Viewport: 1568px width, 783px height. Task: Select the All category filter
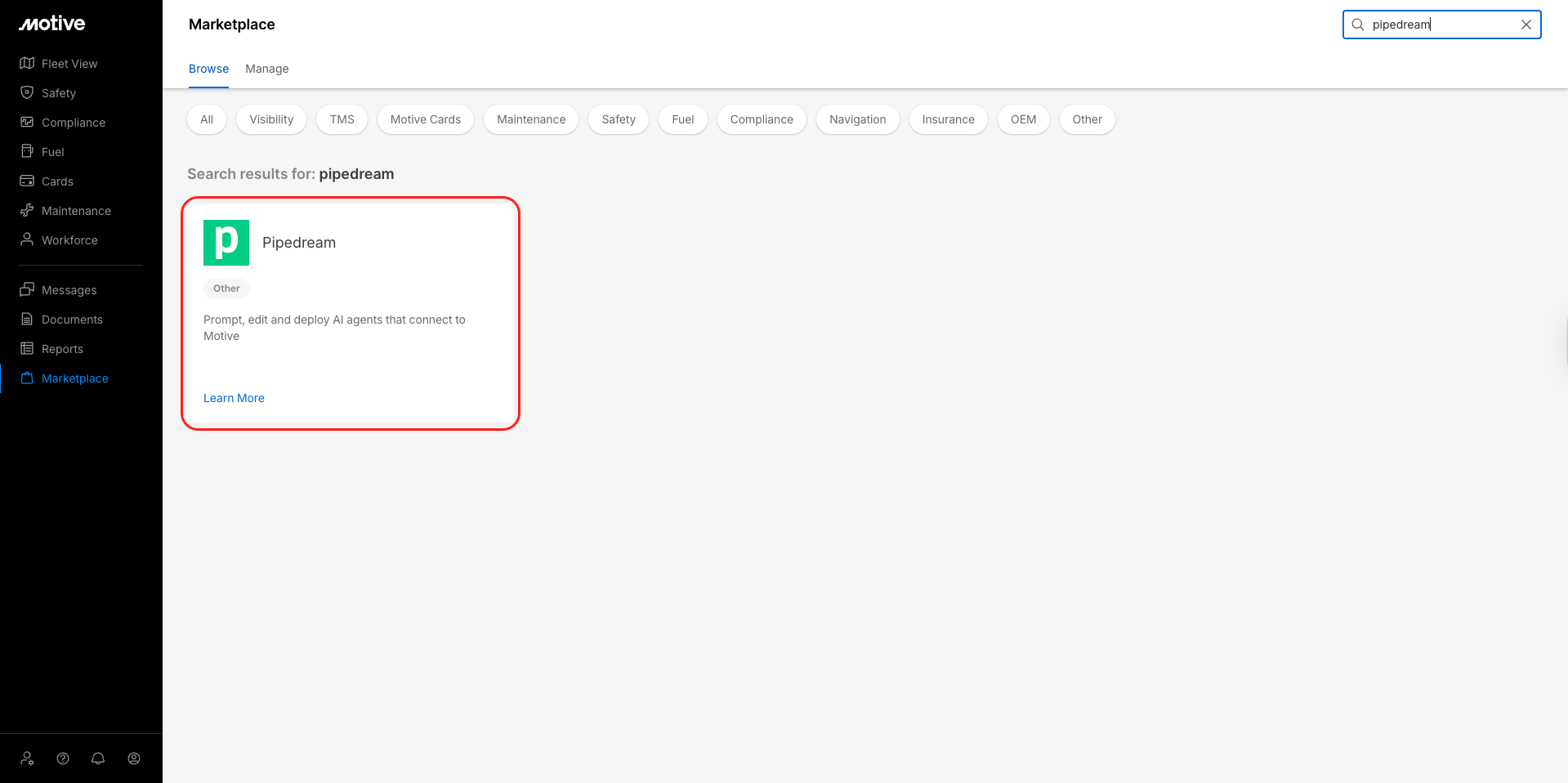tap(206, 119)
